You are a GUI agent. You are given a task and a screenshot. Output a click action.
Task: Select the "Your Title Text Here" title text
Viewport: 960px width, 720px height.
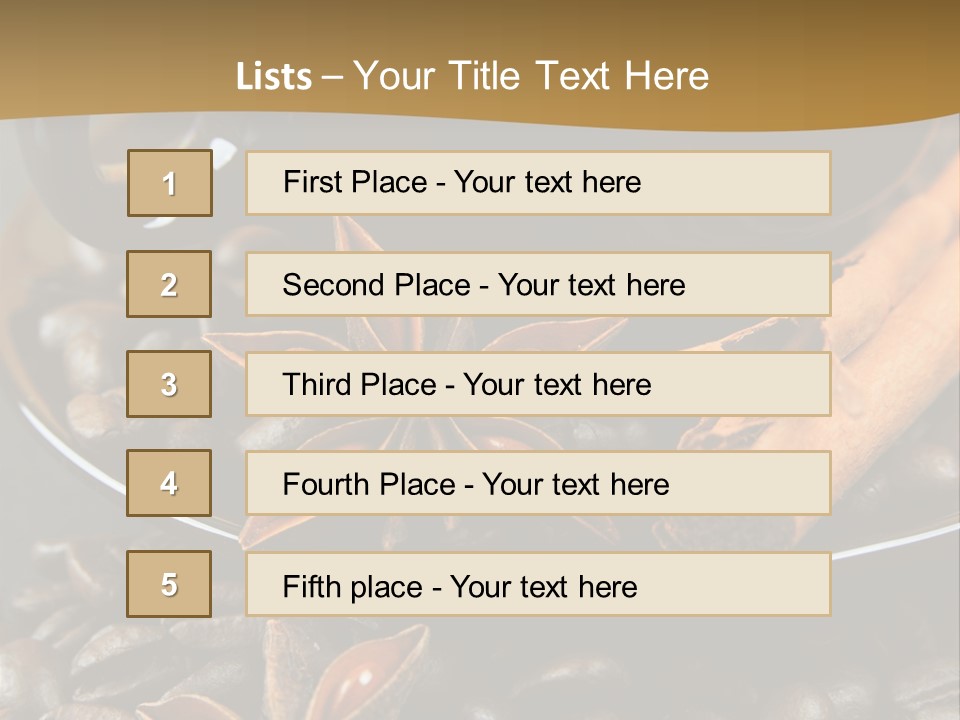tap(531, 76)
